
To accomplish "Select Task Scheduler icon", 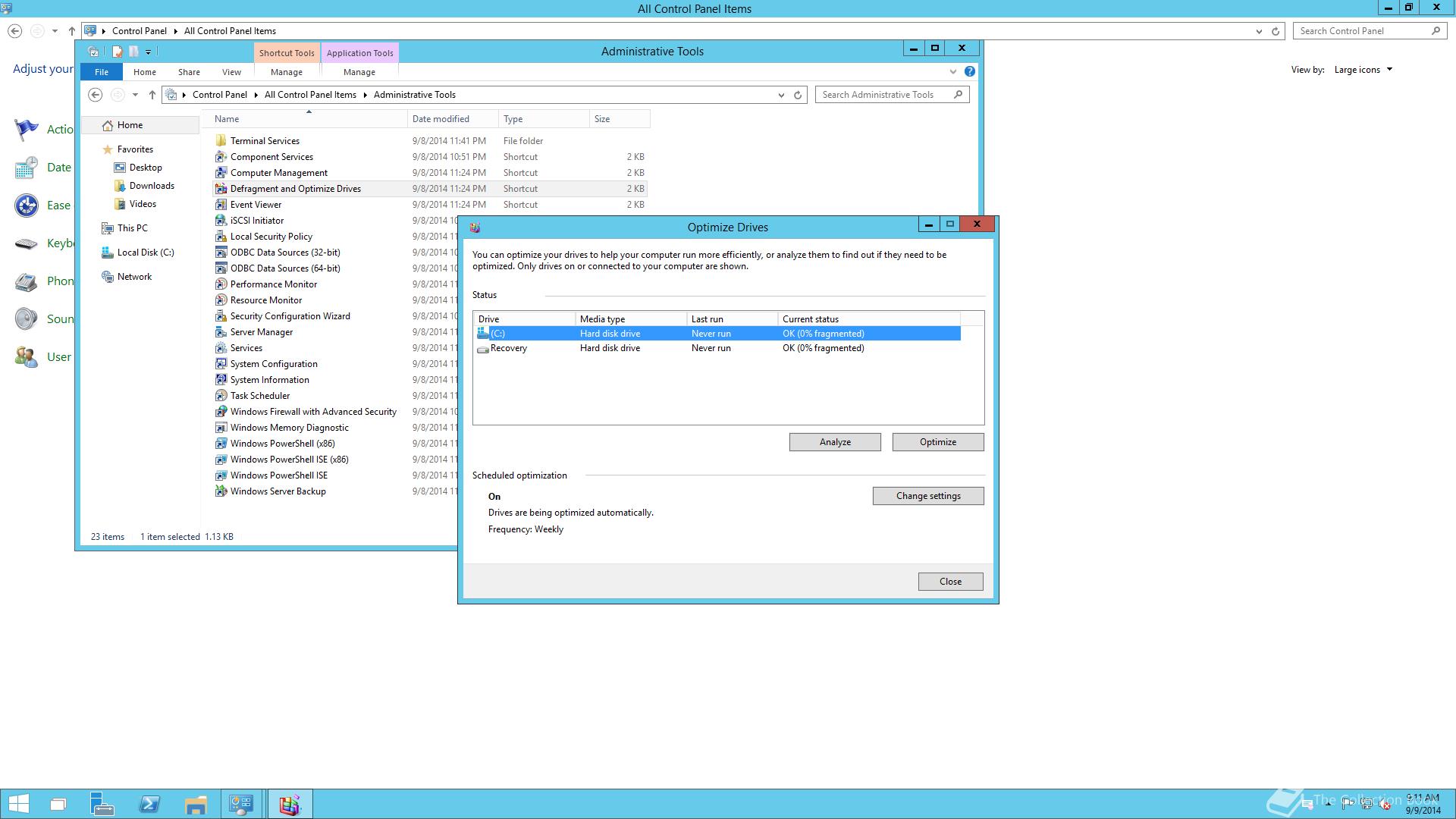I will [221, 396].
